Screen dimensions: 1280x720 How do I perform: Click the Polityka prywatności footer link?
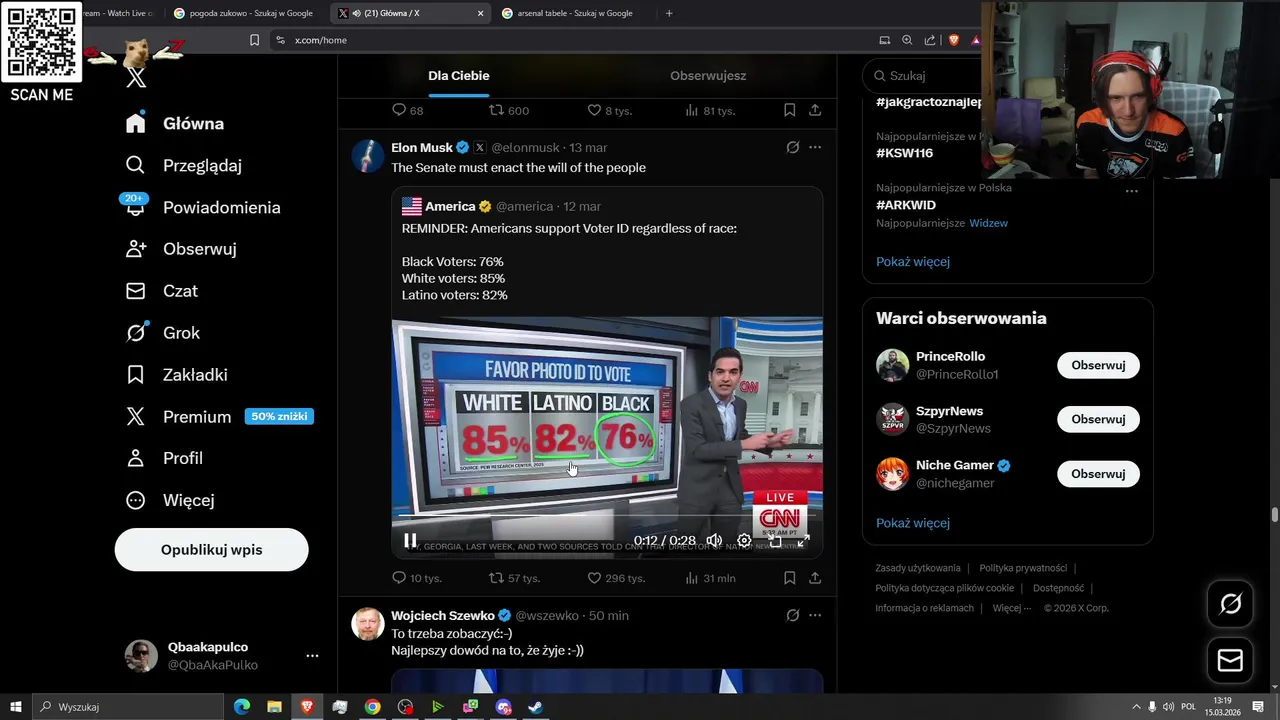click(1023, 568)
